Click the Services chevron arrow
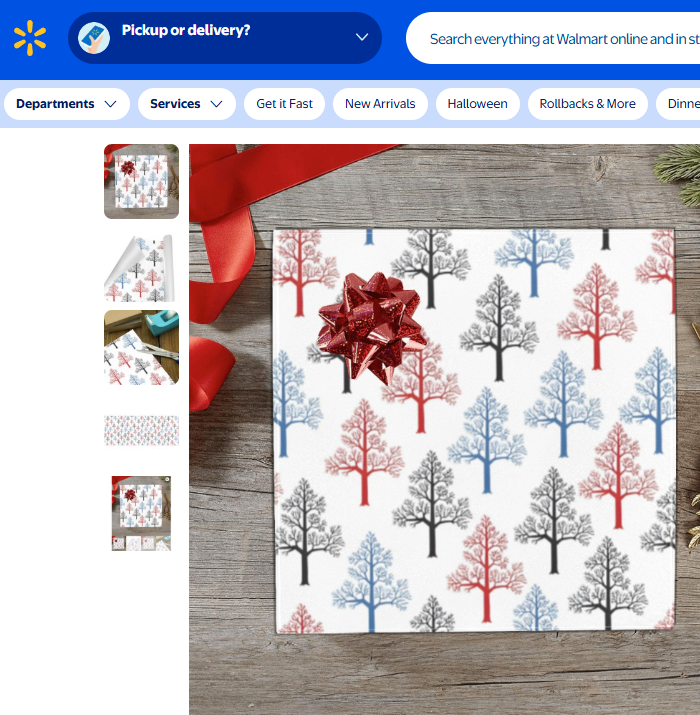Viewport: 700px width, 715px height. [x=216, y=104]
